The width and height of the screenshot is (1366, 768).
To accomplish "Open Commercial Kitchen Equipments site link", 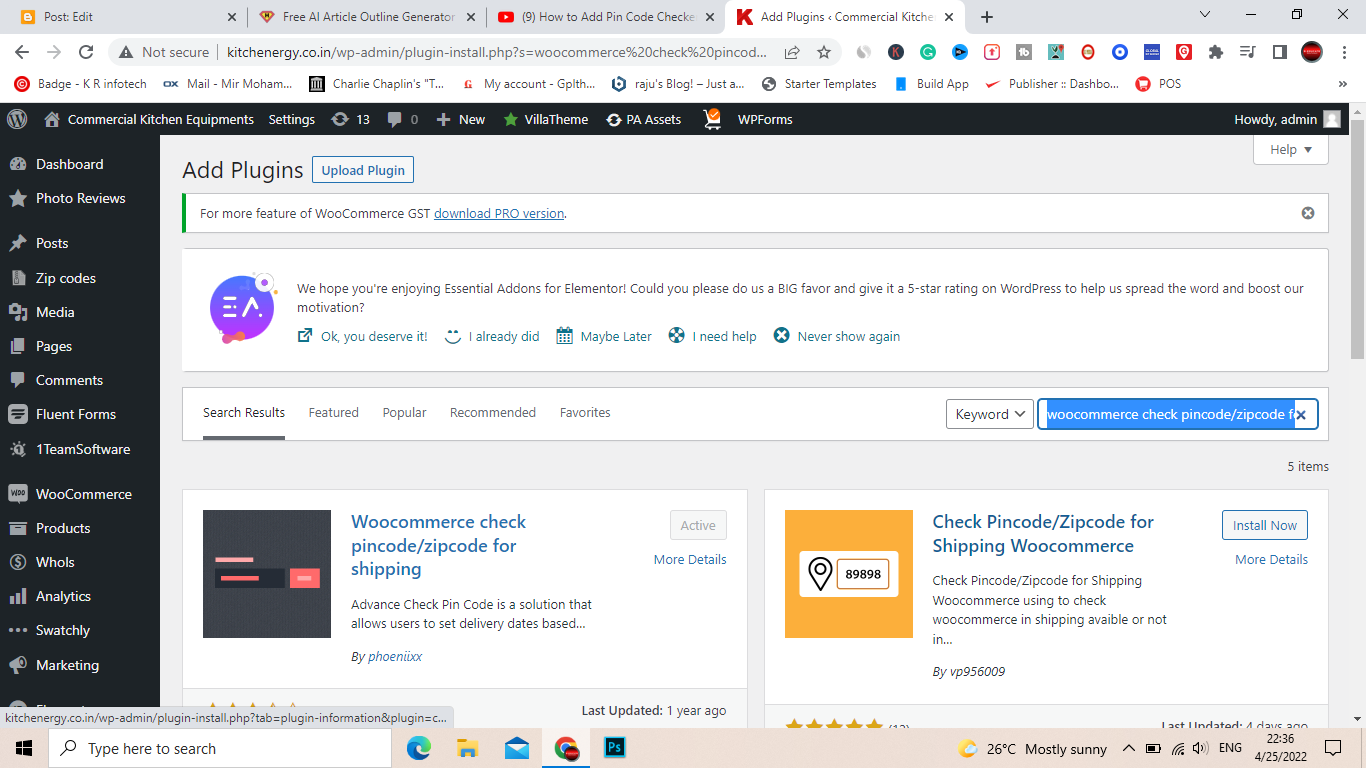I will coord(150,119).
